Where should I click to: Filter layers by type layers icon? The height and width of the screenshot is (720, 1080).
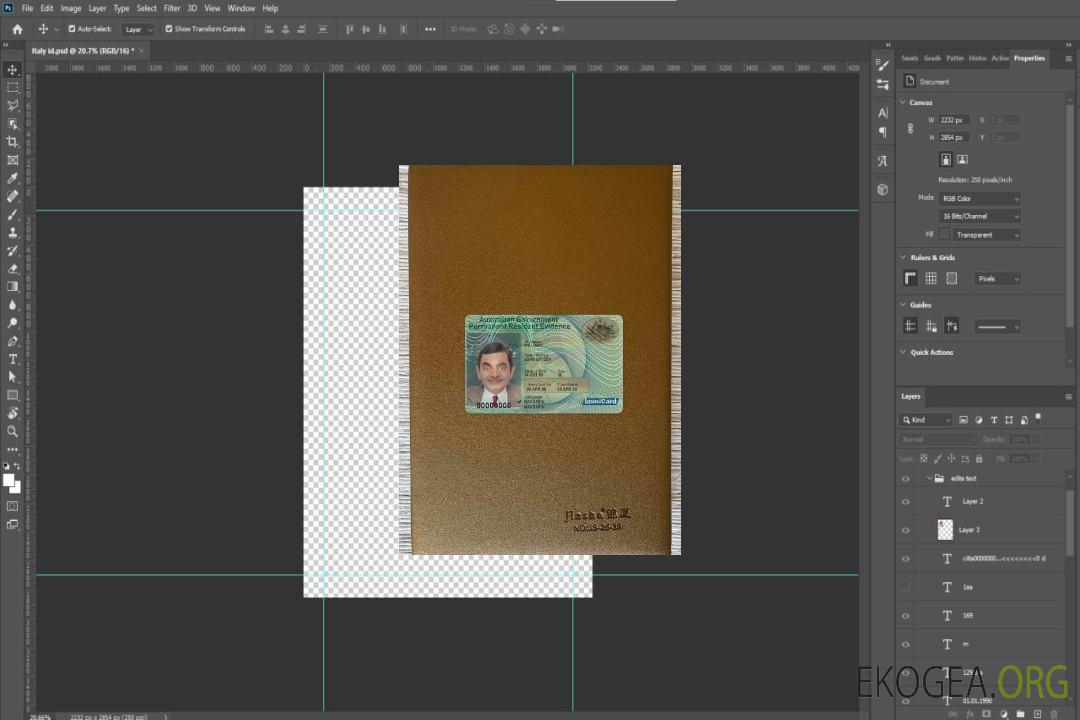pos(994,420)
